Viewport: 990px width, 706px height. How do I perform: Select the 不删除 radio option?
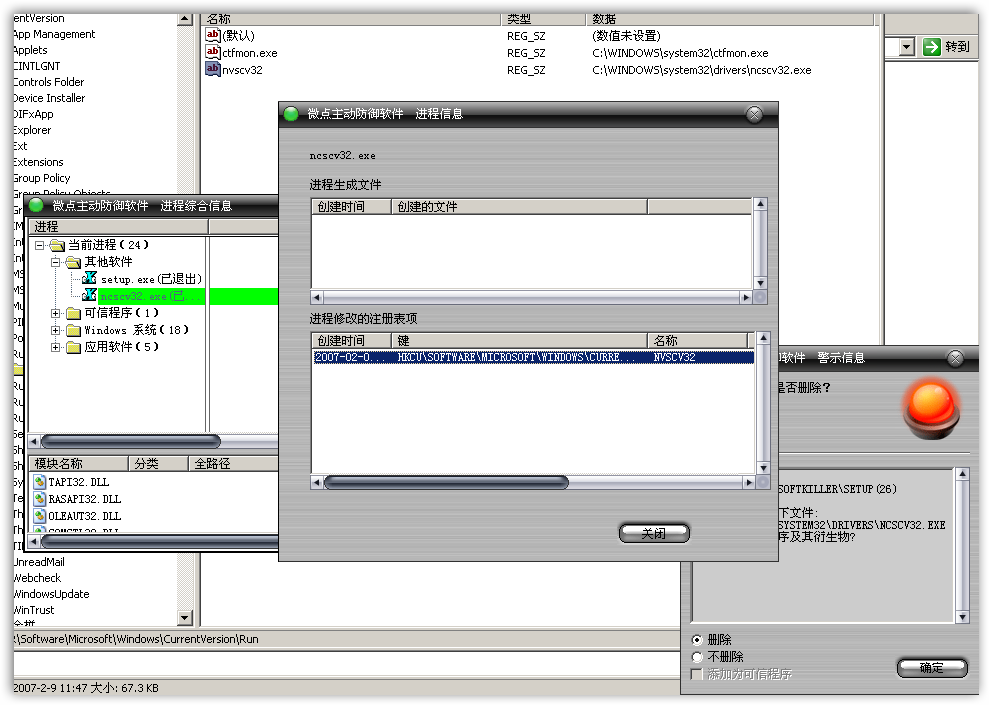[x=697, y=657]
